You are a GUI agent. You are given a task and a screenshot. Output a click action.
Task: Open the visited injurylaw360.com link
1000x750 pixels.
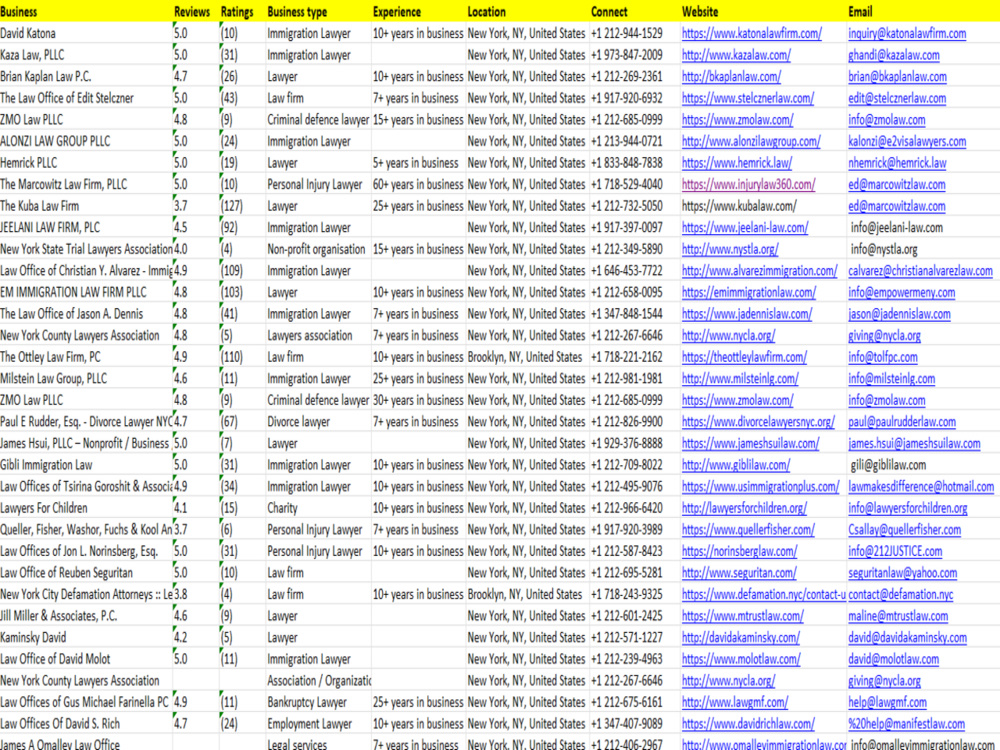pos(748,184)
